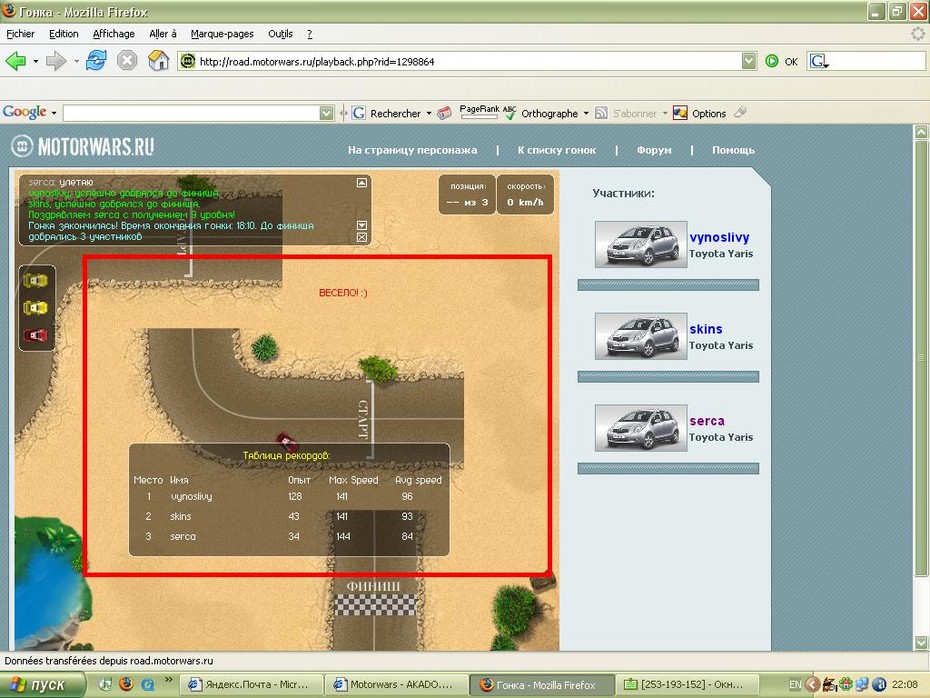Open the пуск Start button
Screen dimensions: 930x698
(x=42, y=685)
